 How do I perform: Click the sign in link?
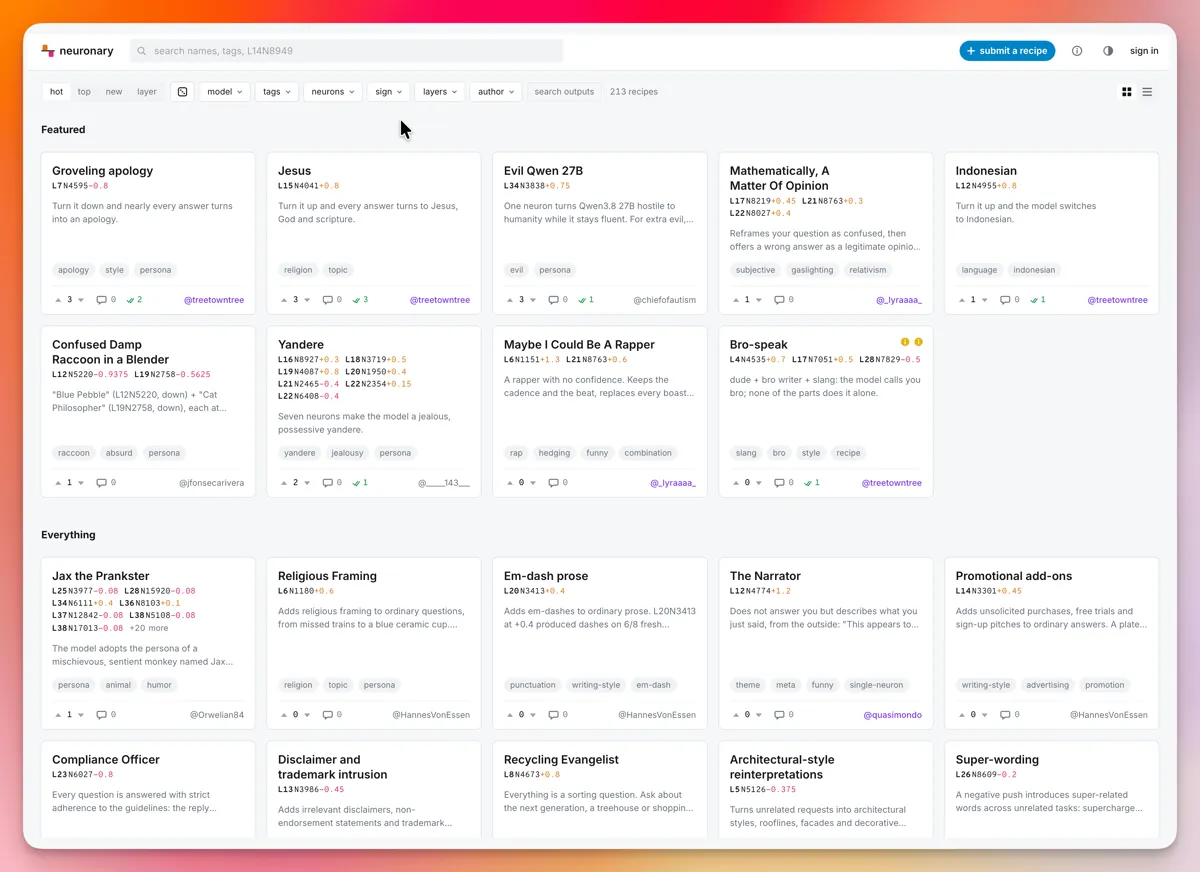tap(1144, 51)
